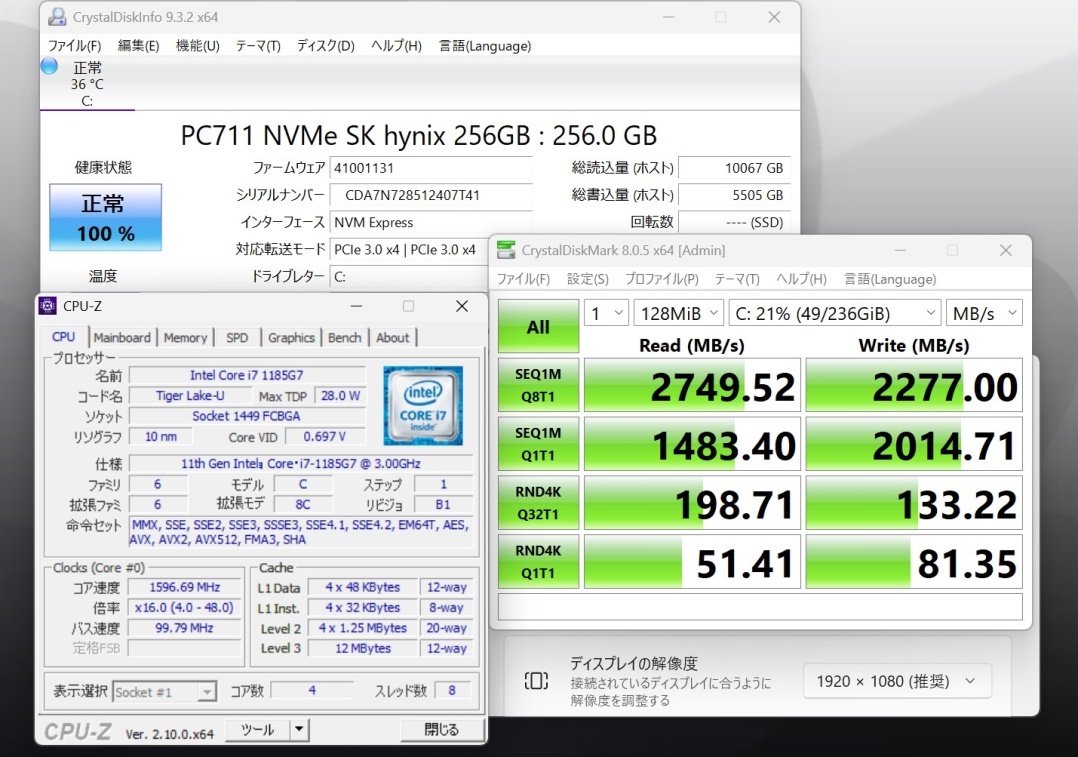Run the RND4K Q1T1 benchmark
The width and height of the screenshot is (1078, 757).
click(x=538, y=561)
